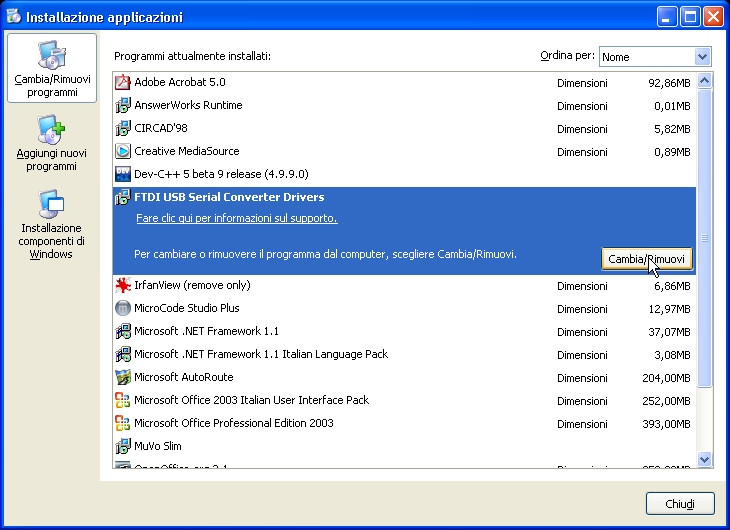Click the vertical scrollbar thumb

(704, 238)
